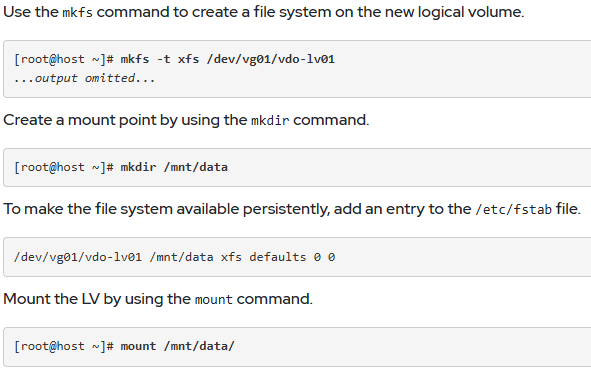Viewport: 591px width, 373px height.
Task: Click the sentence 'Create a mount point'
Action: coord(186,120)
